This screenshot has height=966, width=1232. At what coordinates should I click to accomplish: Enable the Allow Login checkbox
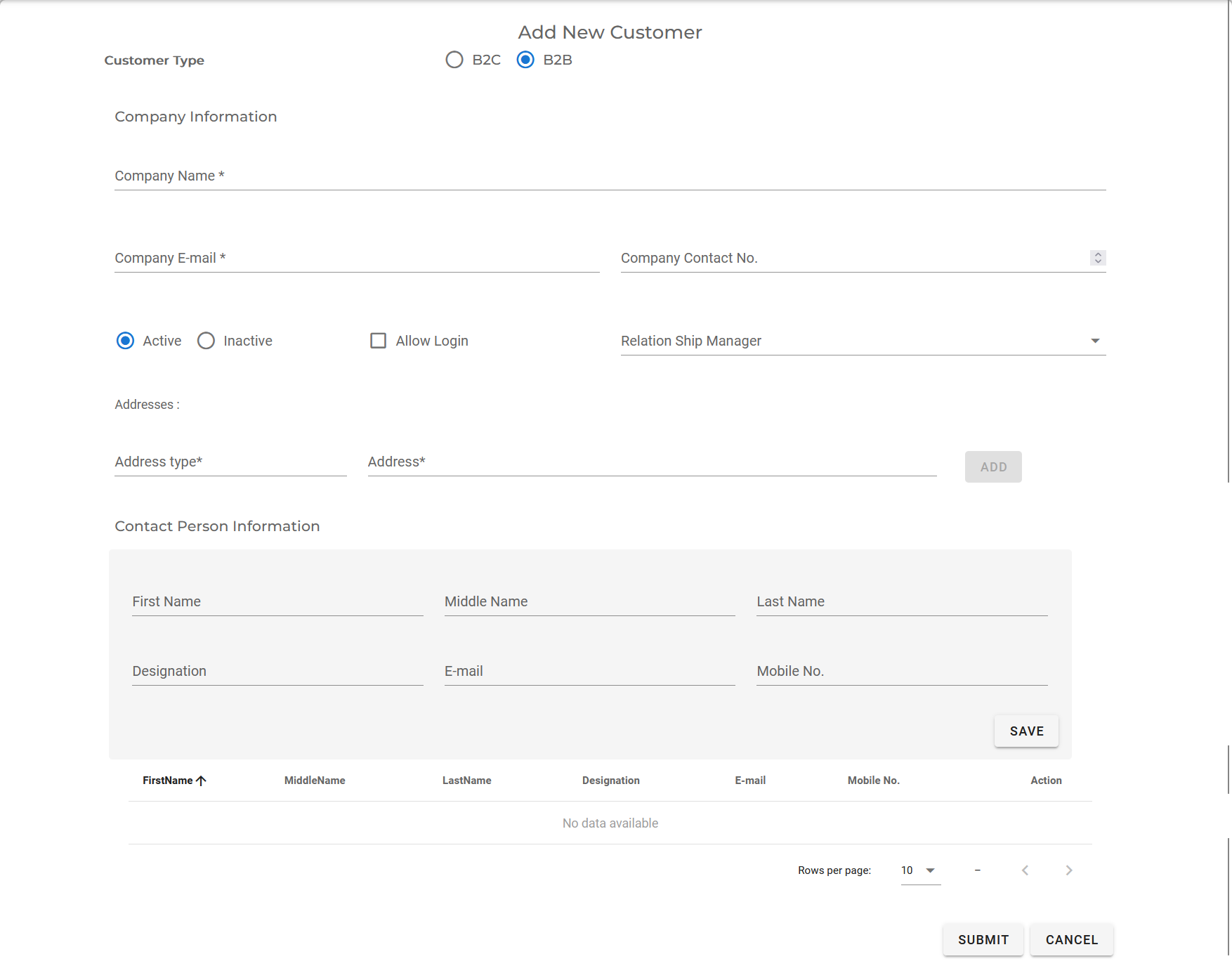point(378,341)
